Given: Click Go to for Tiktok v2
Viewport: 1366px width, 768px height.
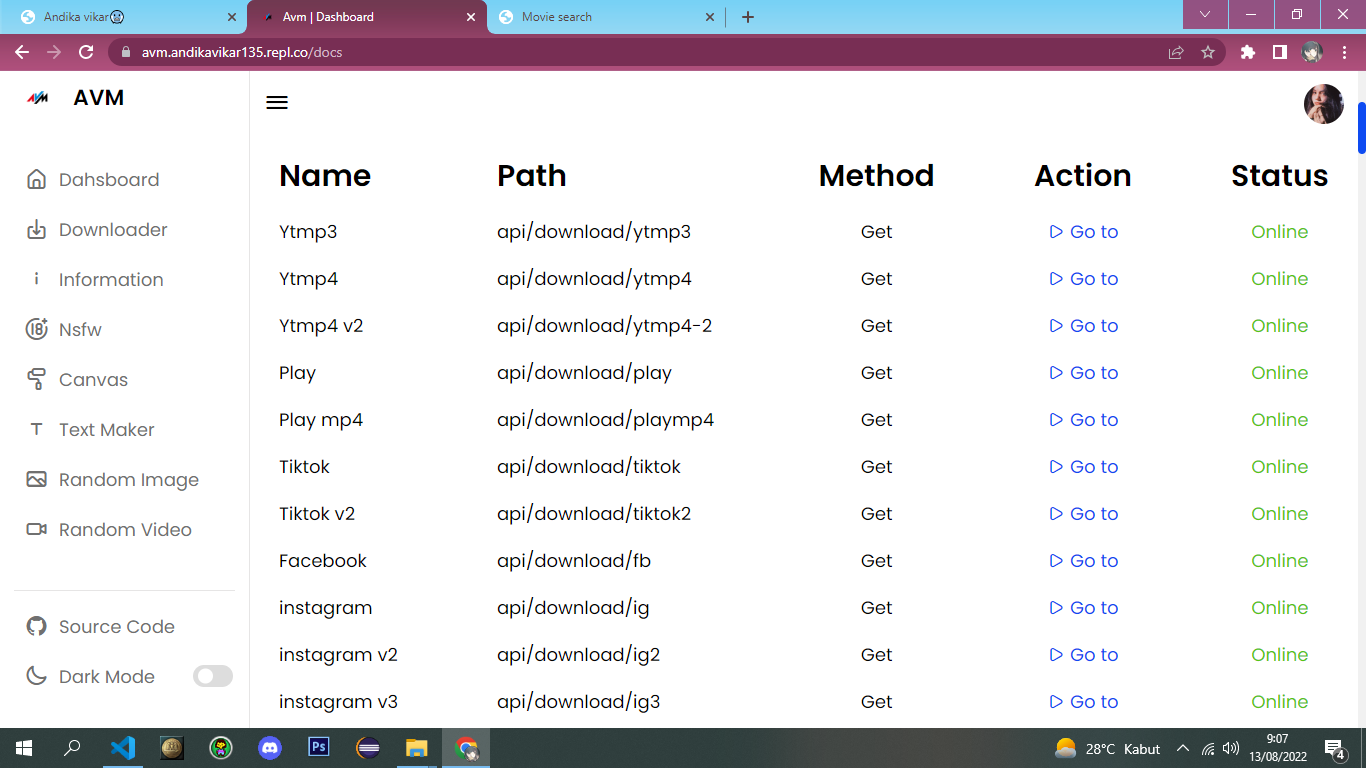Looking at the screenshot, I should 1084,514.
